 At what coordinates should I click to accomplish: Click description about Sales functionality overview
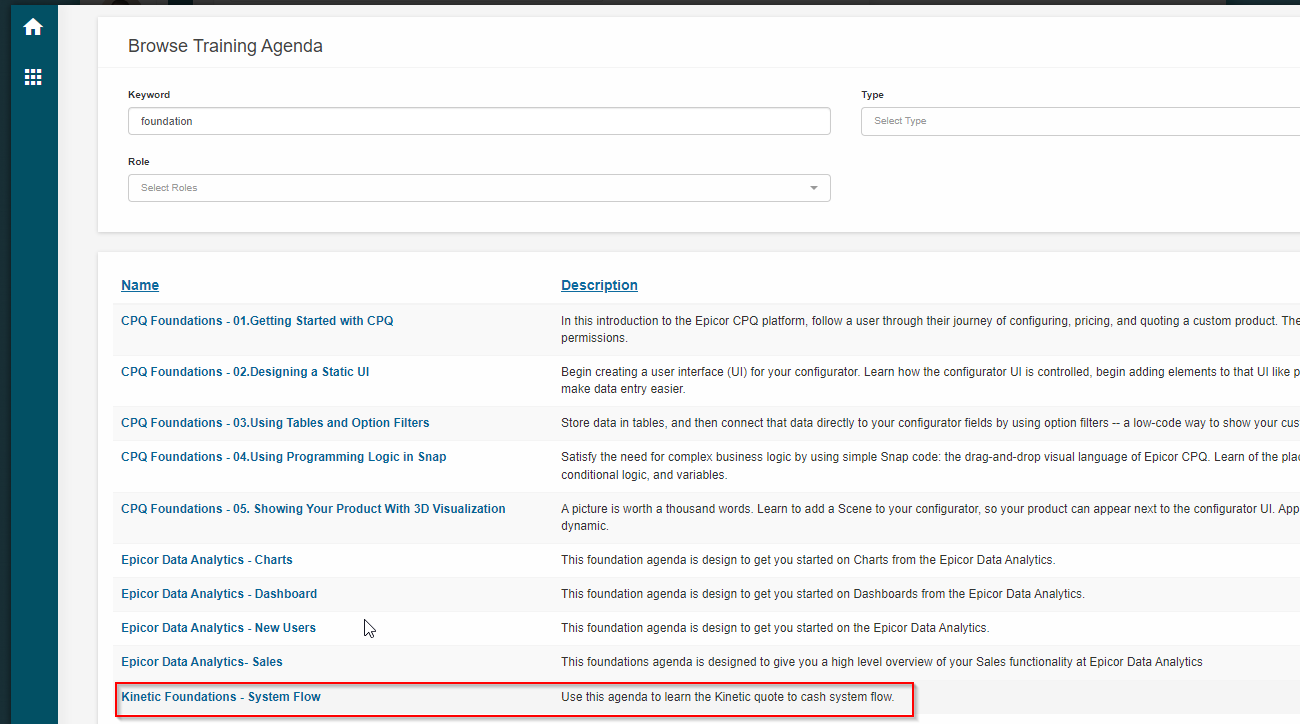(882, 662)
